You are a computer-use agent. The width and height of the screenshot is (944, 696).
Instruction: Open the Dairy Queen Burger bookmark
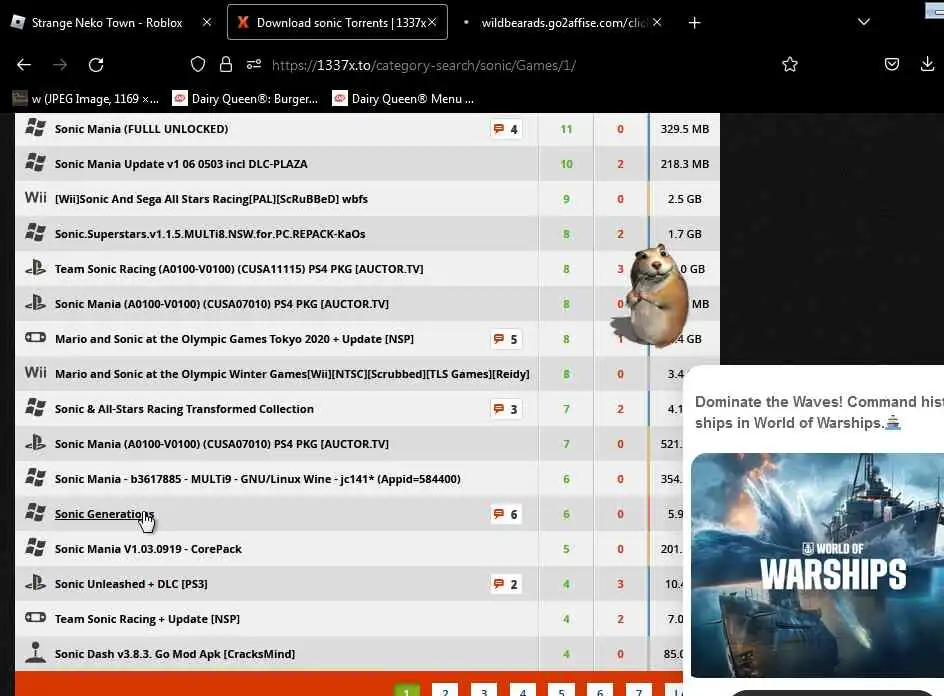click(245, 99)
